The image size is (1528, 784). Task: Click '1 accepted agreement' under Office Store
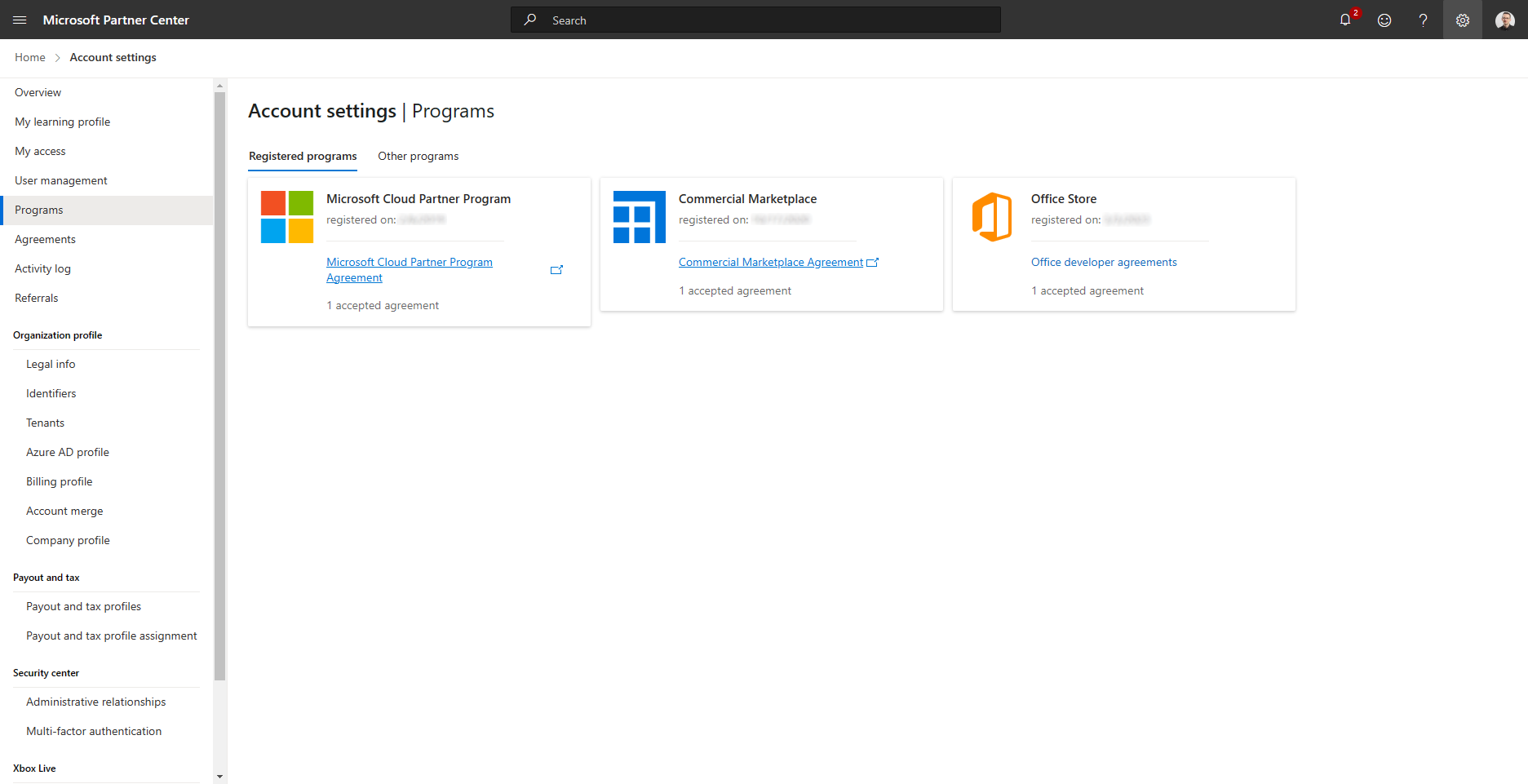(x=1087, y=290)
